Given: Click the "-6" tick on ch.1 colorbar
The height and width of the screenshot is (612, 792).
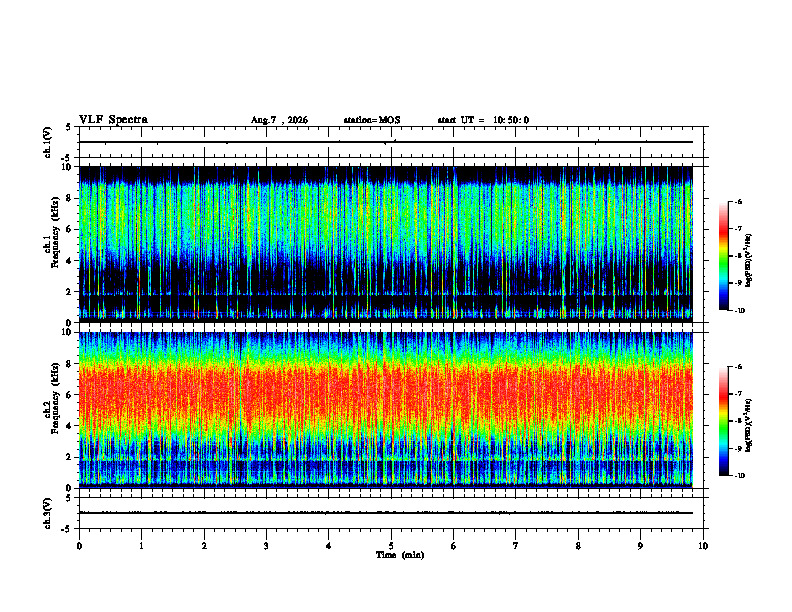Looking at the screenshot, I should pyautogui.click(x=738, y=201).
